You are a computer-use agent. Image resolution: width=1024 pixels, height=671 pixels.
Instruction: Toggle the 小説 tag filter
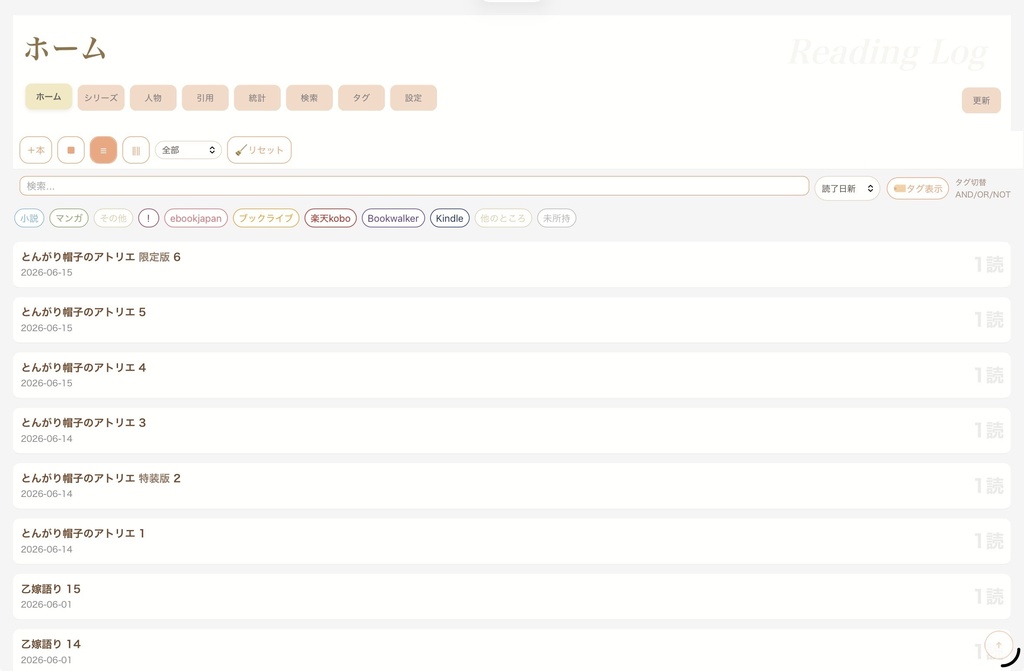29,218
